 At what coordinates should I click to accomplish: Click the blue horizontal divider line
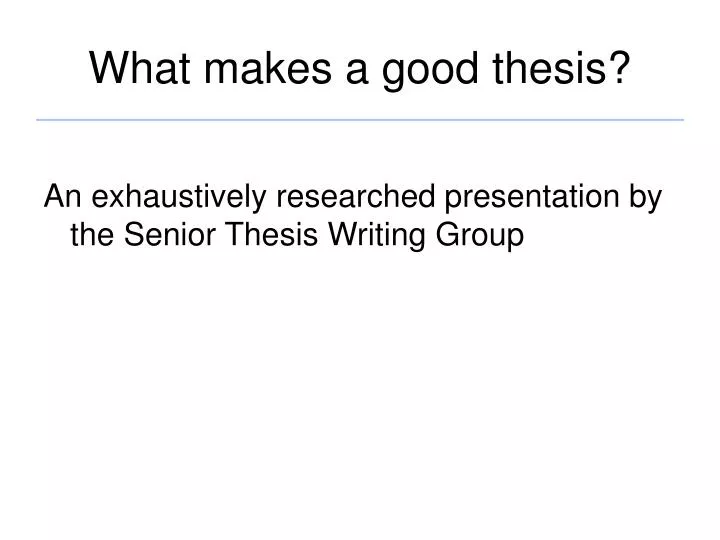(360, 120)
